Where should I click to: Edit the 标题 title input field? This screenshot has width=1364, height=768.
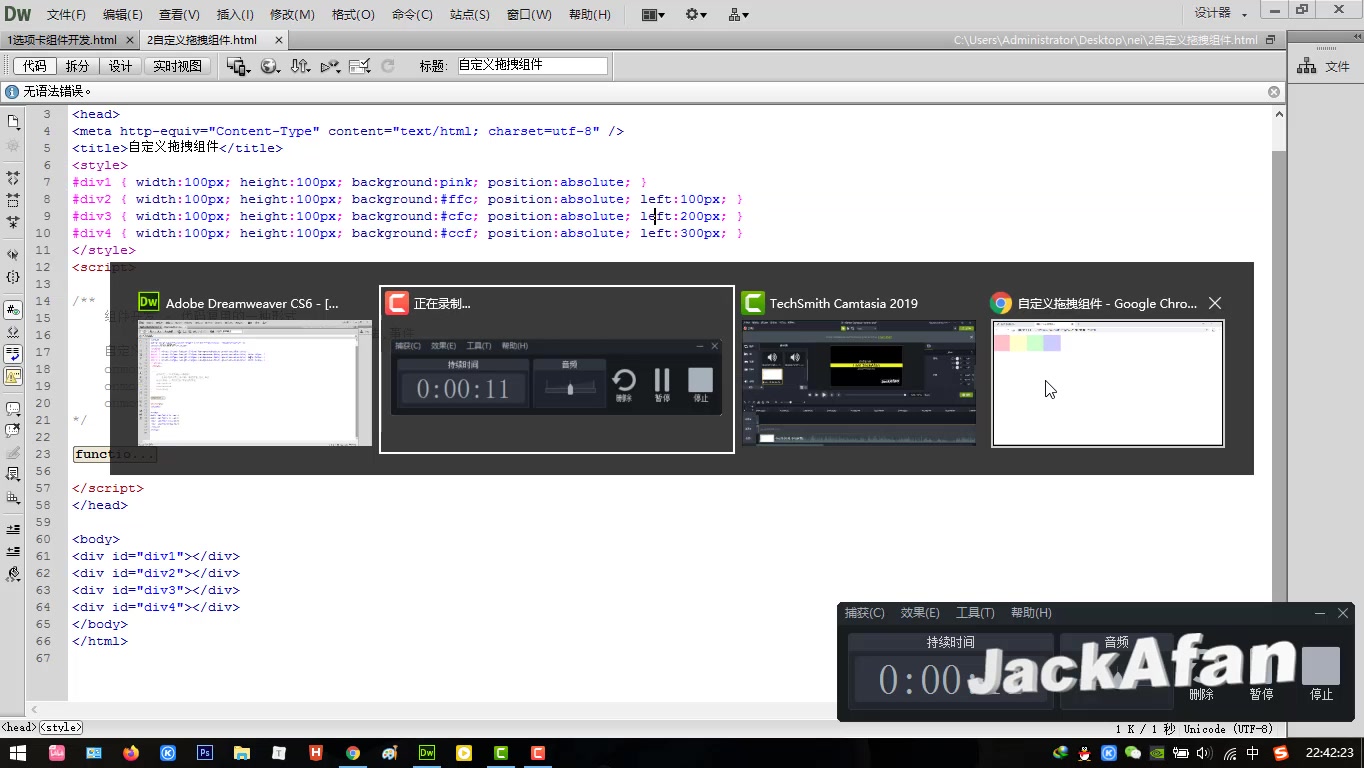tap(532, 66)
